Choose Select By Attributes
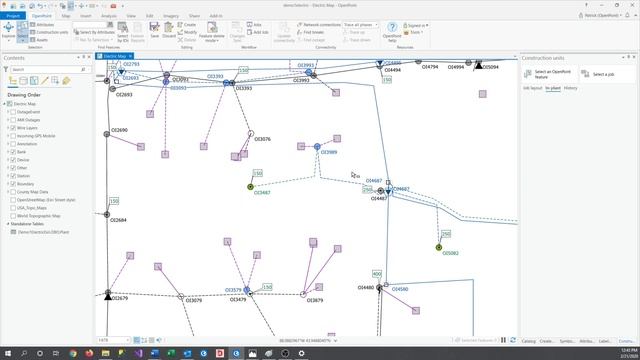Viewport: 640px width, 360px height. coord(94,32)
